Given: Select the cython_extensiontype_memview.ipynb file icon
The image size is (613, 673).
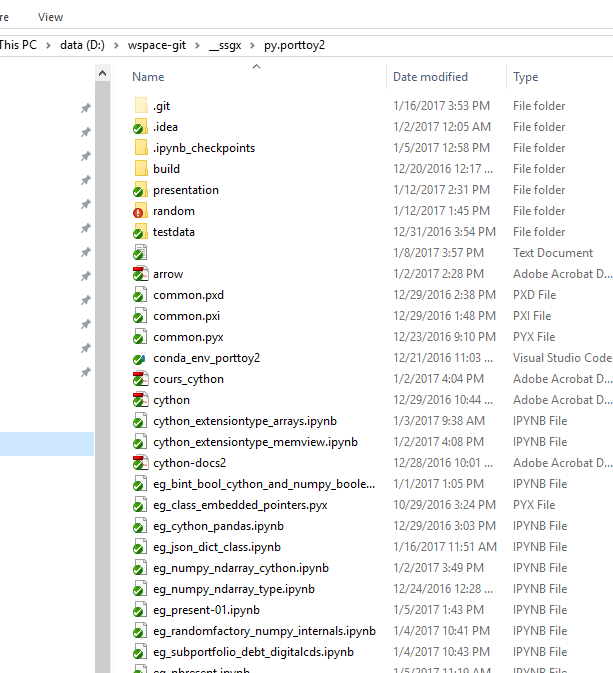Looking at the screenshot, I should 140,442.
